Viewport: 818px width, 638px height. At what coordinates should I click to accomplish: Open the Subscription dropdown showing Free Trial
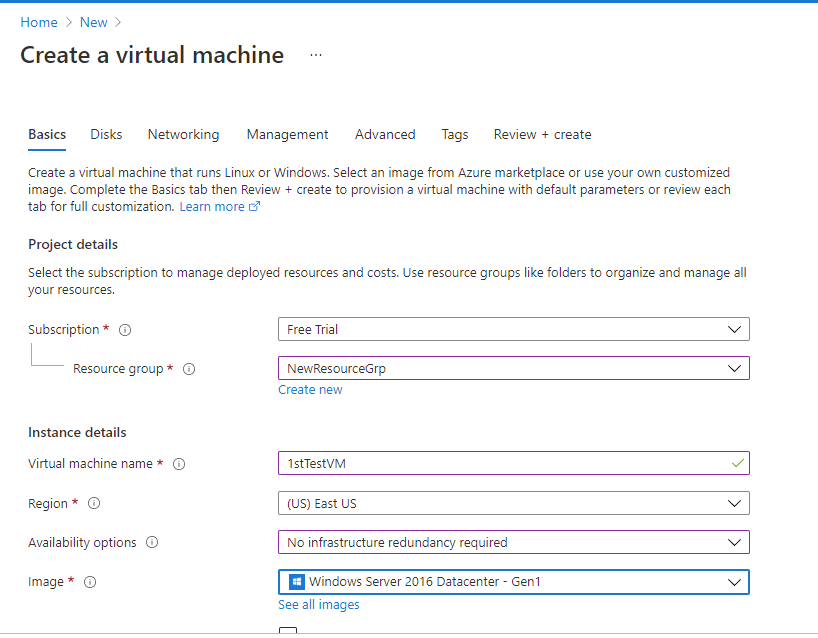(514, 329)
